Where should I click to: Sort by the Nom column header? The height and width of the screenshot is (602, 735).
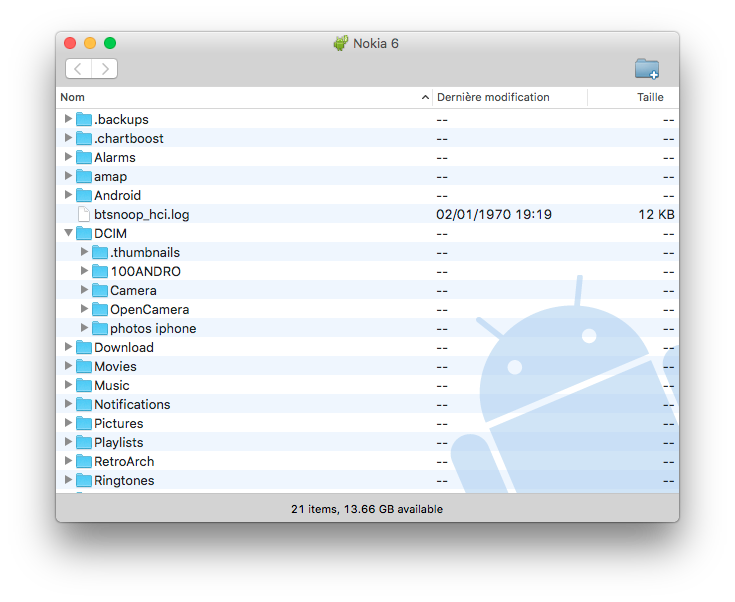tap(244, 97)
